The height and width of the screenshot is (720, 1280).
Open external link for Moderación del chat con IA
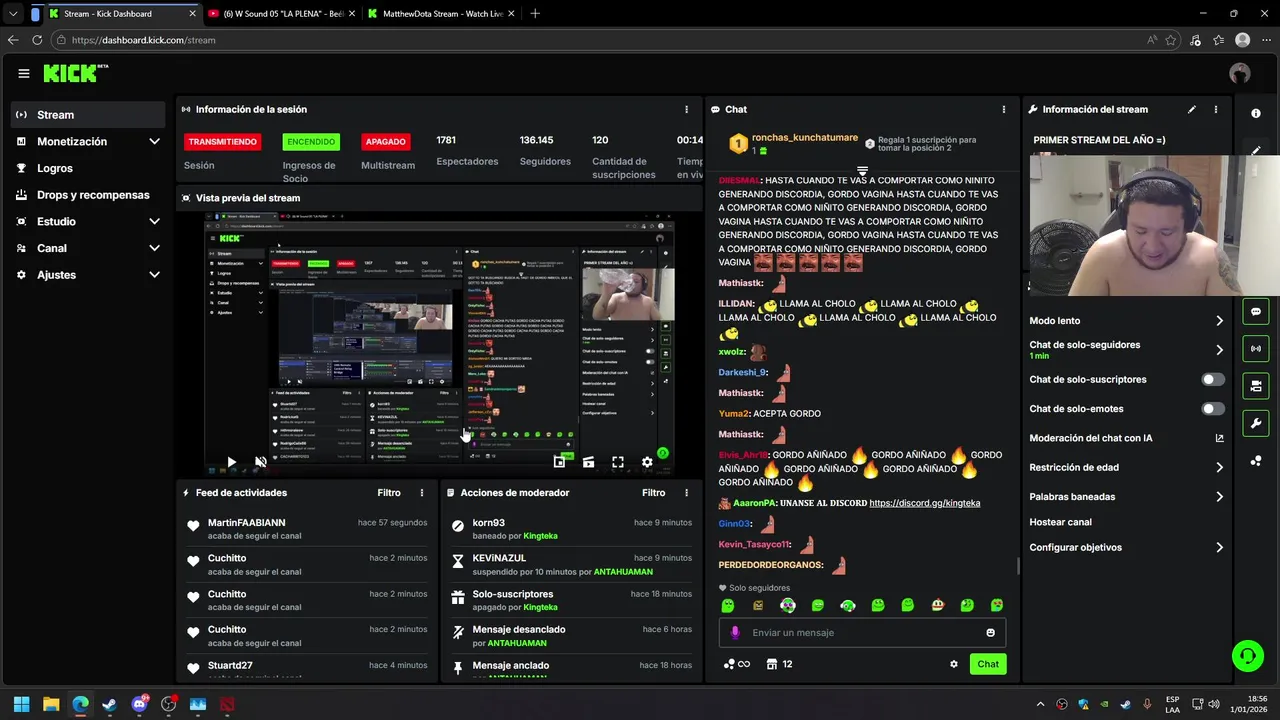1219,438
